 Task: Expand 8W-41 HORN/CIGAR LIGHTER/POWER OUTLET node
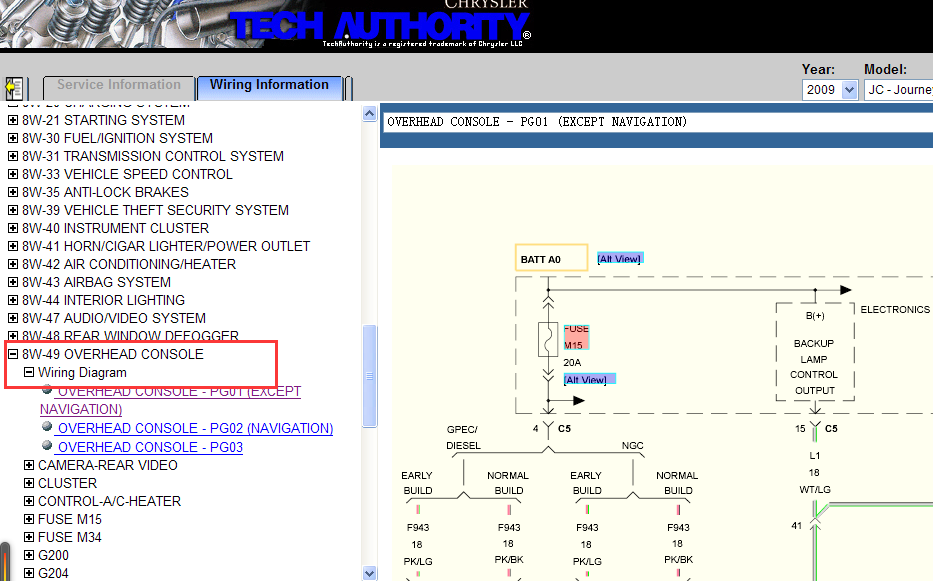pyautogui.click(x=12, y=246)
